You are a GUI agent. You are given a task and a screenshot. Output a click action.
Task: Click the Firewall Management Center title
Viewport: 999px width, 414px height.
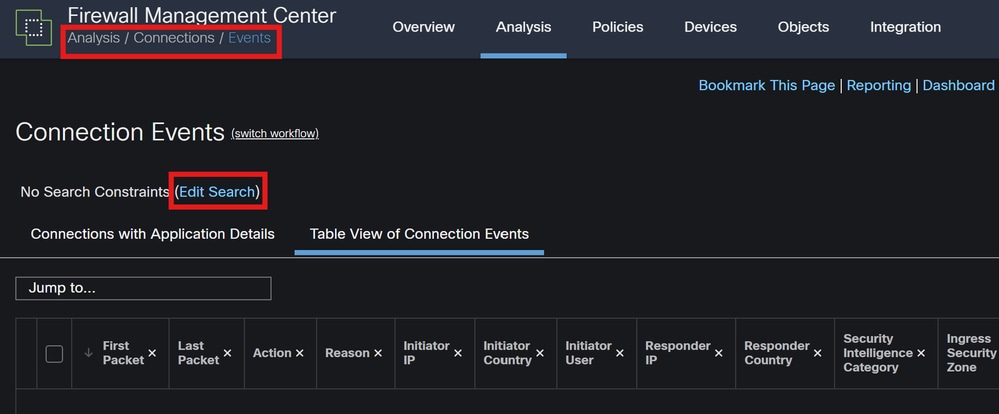click(201, 15)
